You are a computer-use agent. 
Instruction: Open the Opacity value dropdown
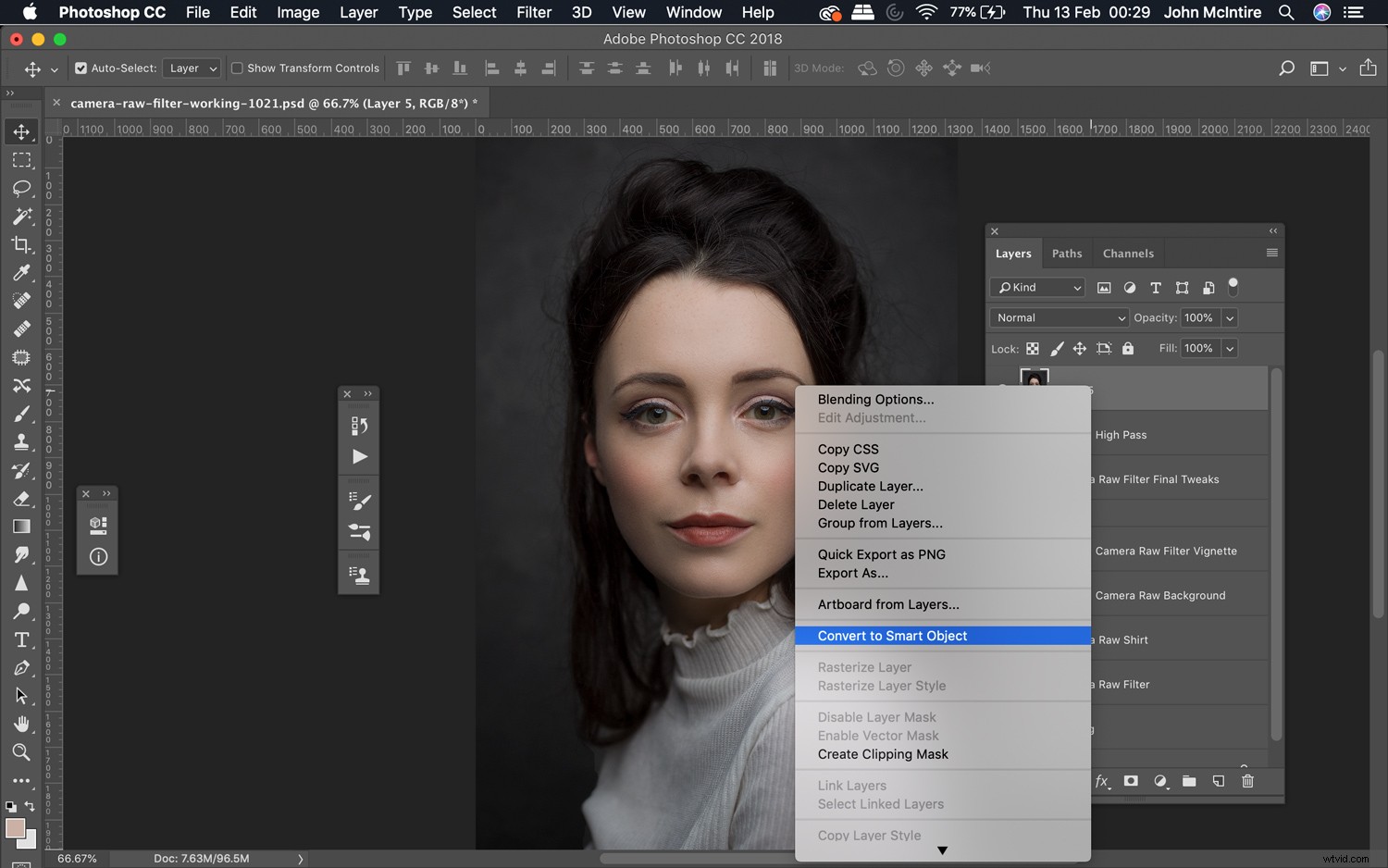[x=1230, y=317]
